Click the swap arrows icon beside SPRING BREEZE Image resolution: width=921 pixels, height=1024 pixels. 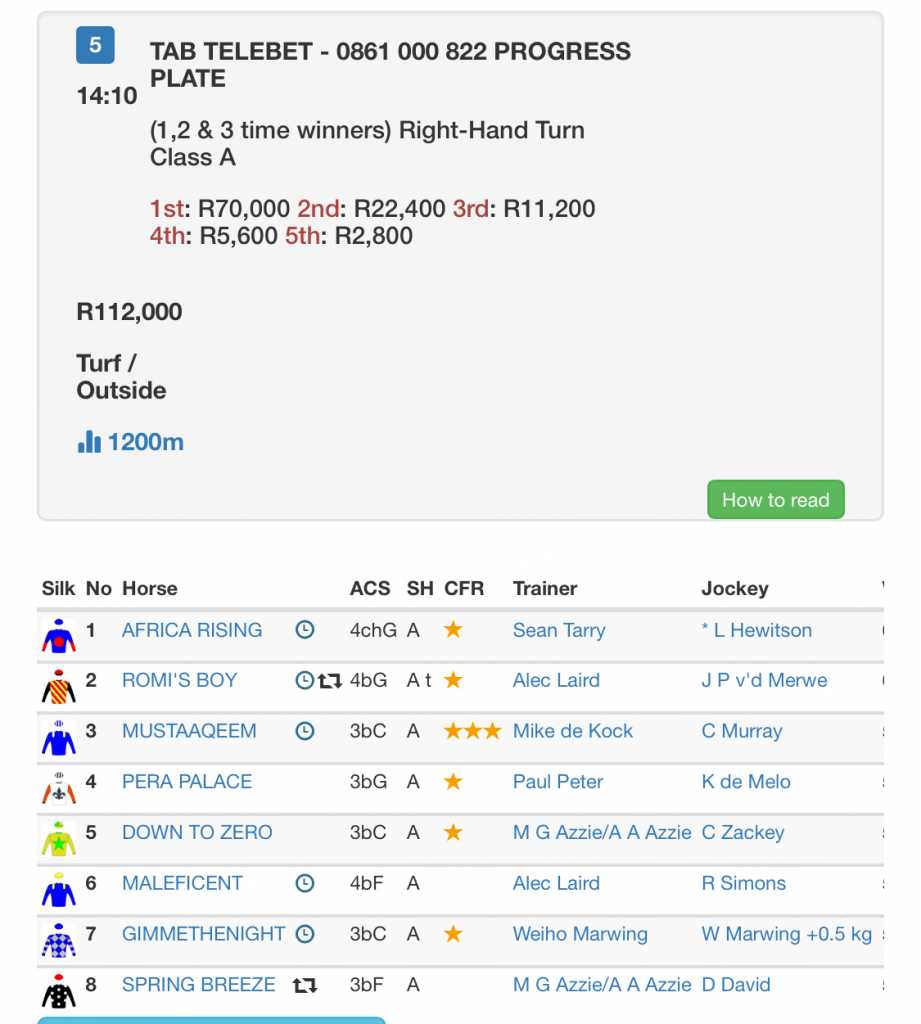305,985
